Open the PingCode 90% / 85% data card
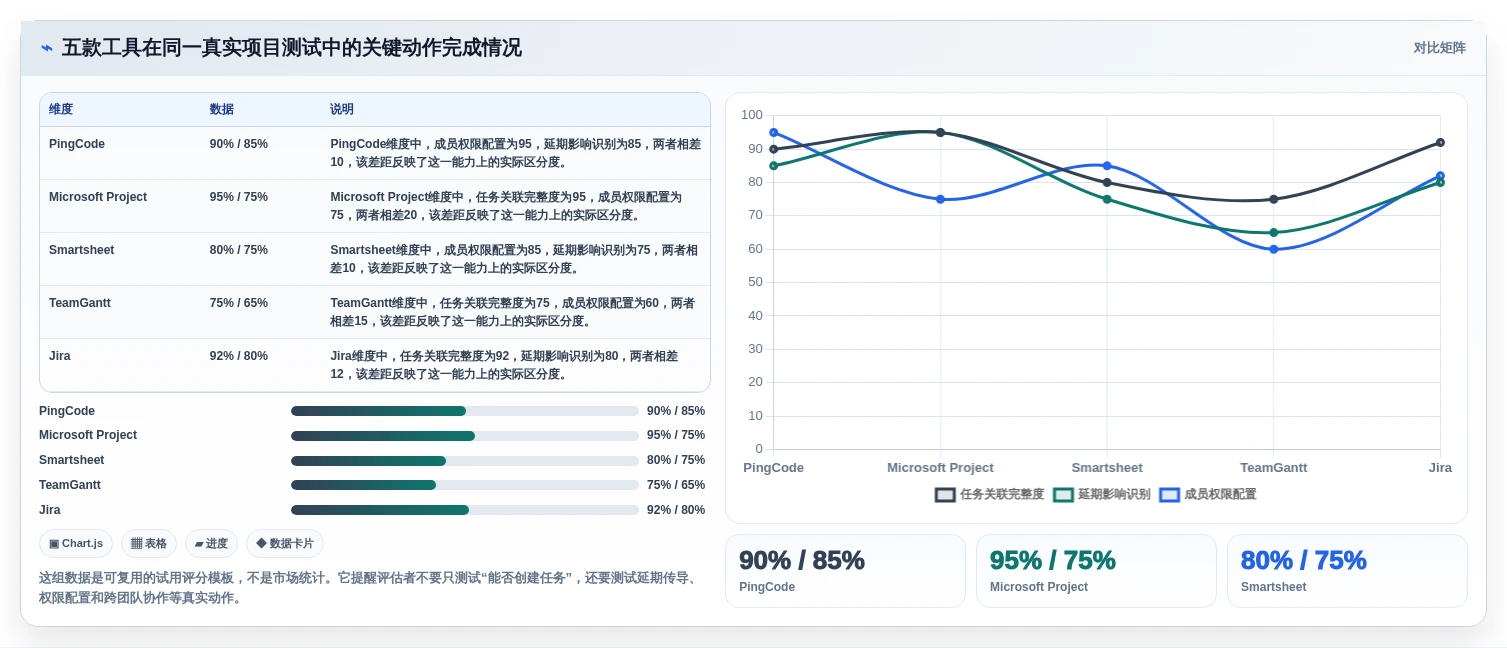The image size is (1507, 648). pos(845,571)
